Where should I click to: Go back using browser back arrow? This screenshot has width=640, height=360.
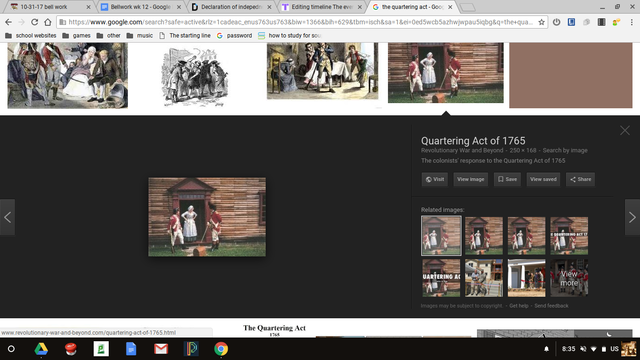[x=9, y=22]
